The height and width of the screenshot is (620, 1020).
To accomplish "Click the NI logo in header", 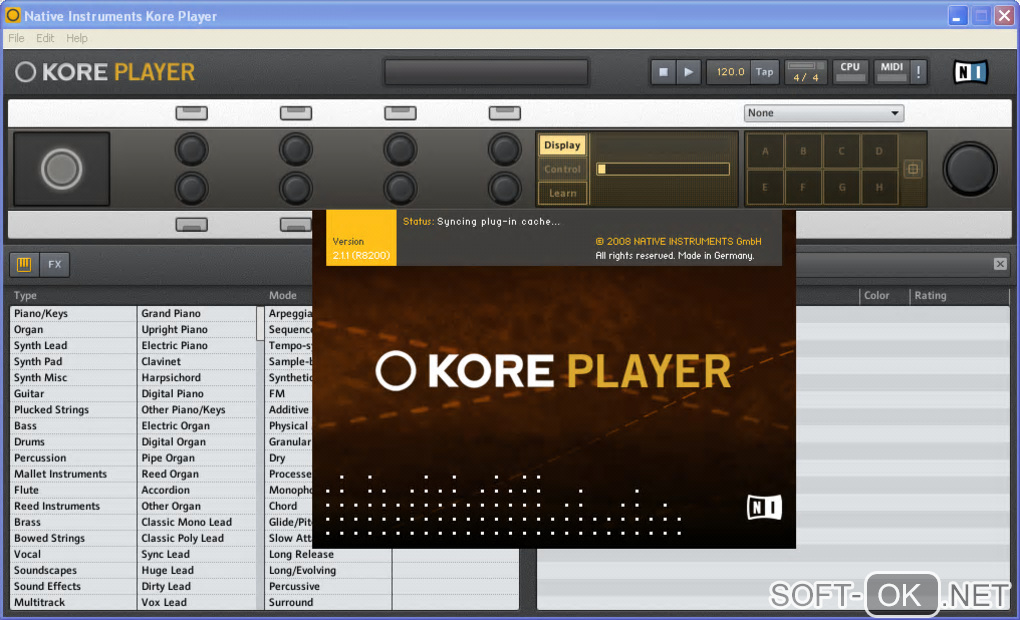I will click(x=971, y=72).
